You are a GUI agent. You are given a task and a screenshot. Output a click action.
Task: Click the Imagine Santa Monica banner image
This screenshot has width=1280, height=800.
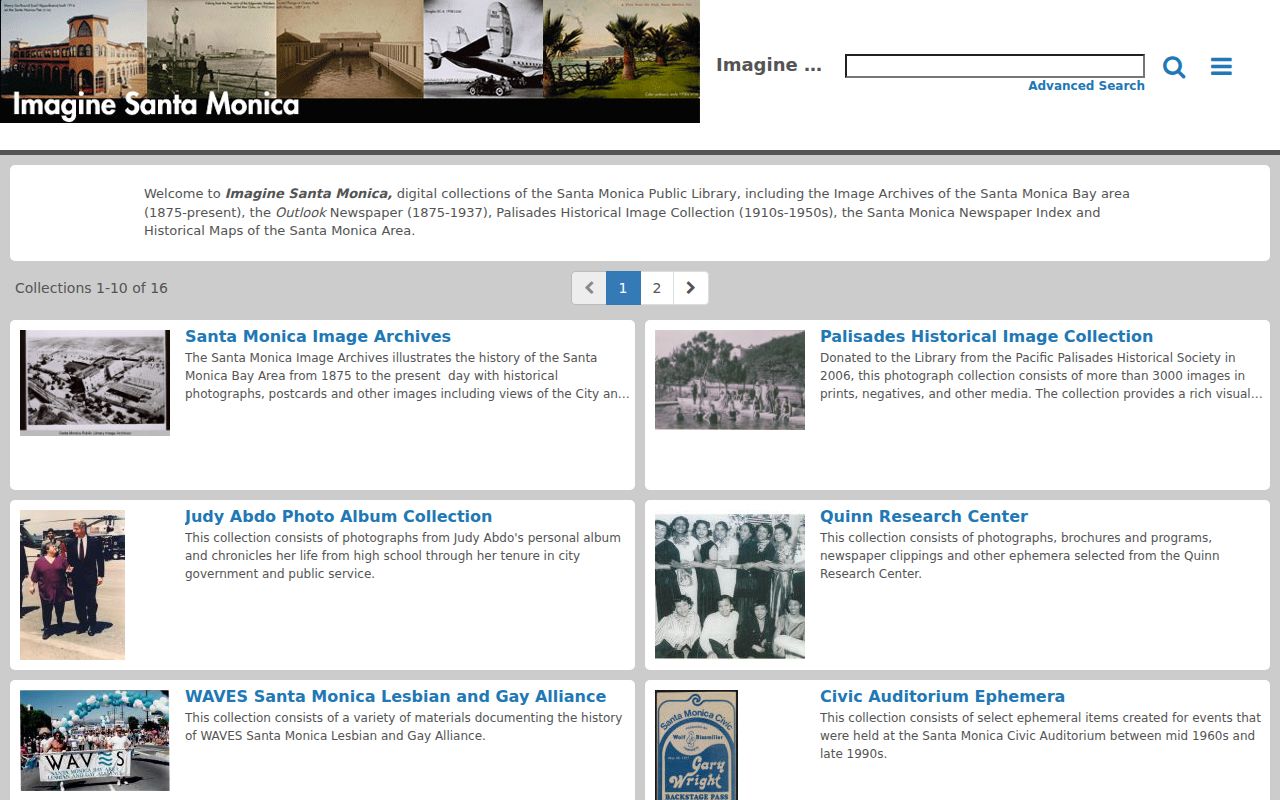(350, 61)
